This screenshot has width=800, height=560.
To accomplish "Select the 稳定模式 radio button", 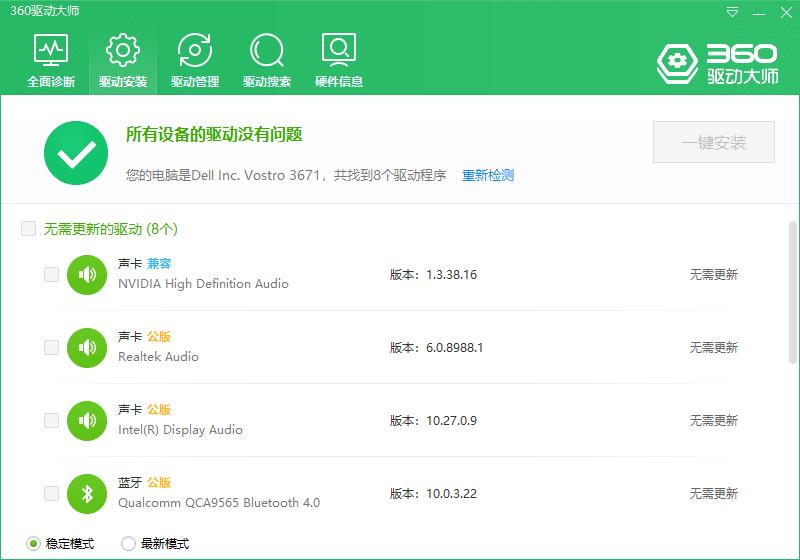I will 33,544.
